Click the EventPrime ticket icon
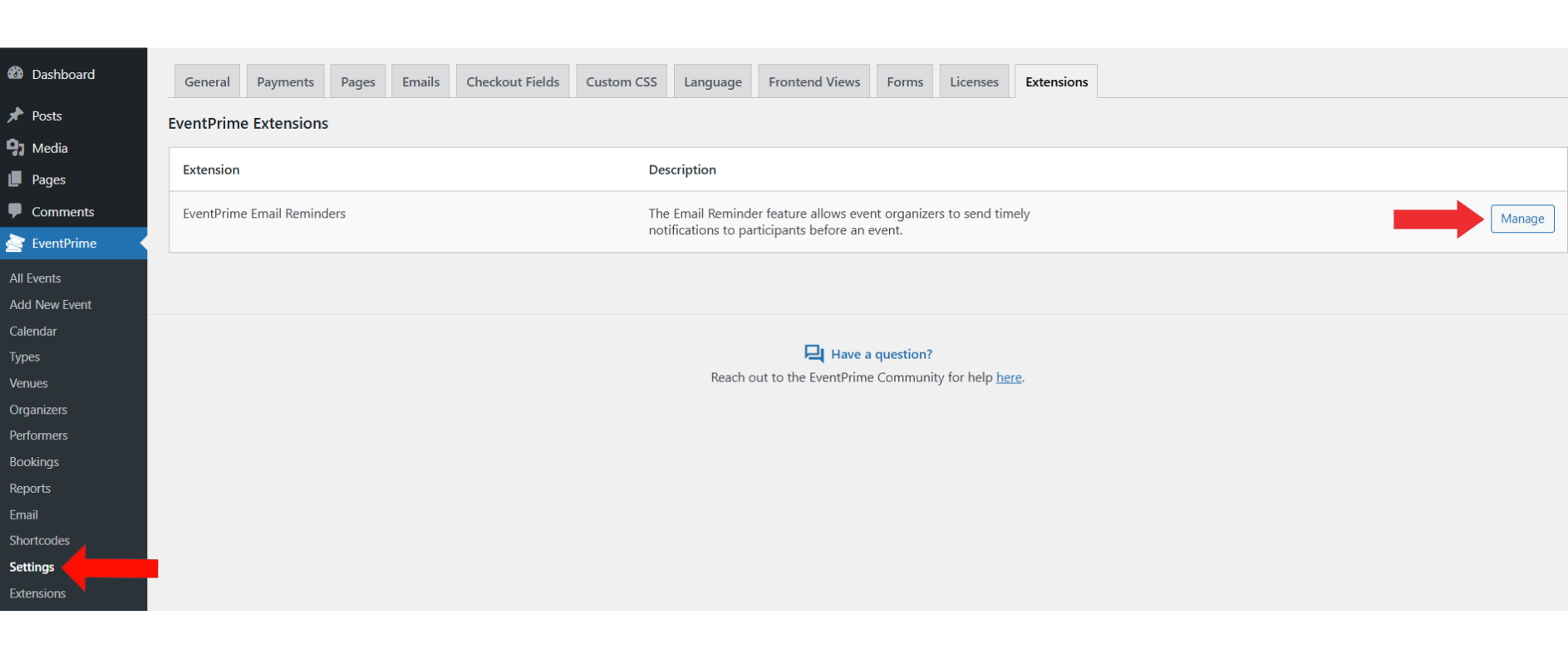The width and height of the screenshot is (1568, 659). (15, 243)
